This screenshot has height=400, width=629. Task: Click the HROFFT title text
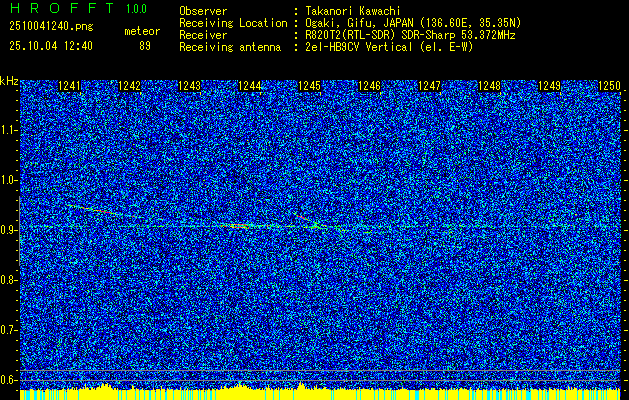[61, 8]
